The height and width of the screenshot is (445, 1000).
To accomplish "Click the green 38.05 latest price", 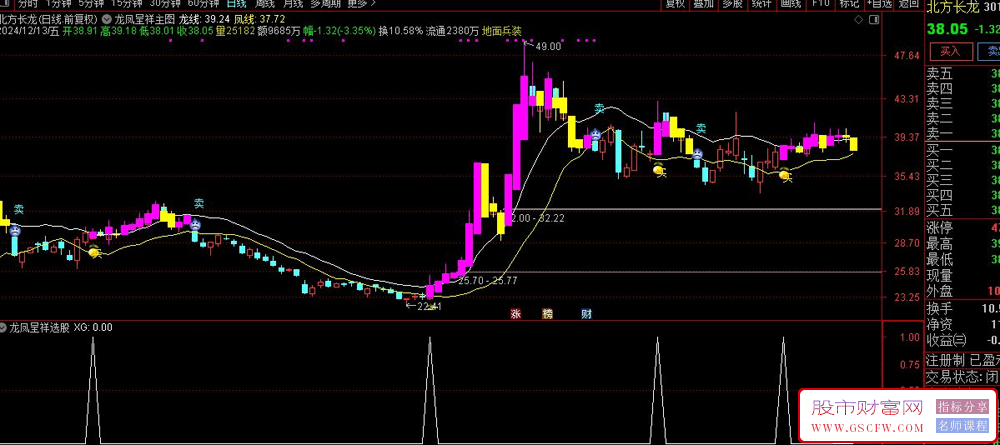I will 947,30.
